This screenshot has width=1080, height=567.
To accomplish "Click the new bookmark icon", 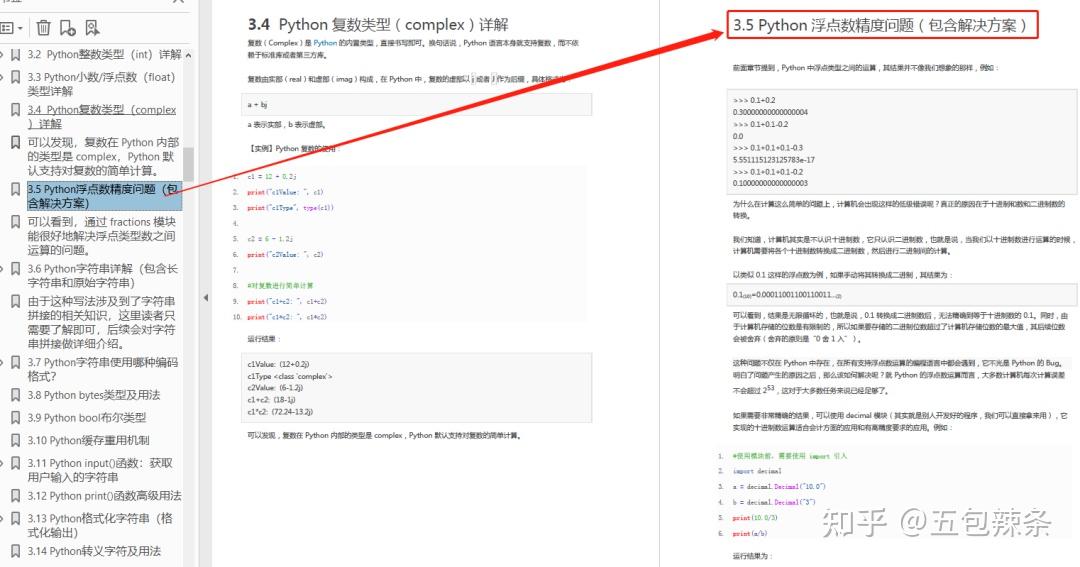I will 67,28.
